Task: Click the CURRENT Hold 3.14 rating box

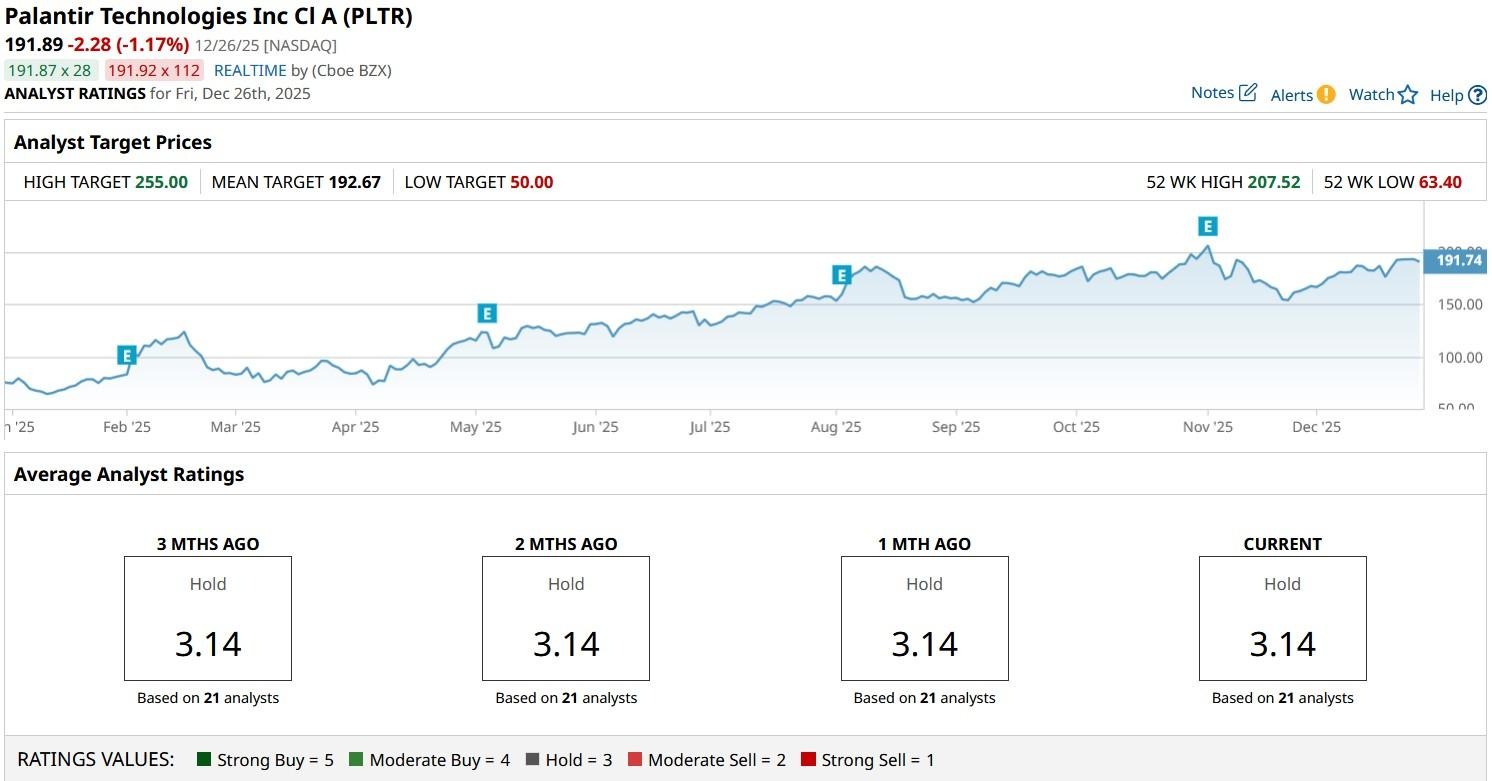Action: coord(1282,618)
